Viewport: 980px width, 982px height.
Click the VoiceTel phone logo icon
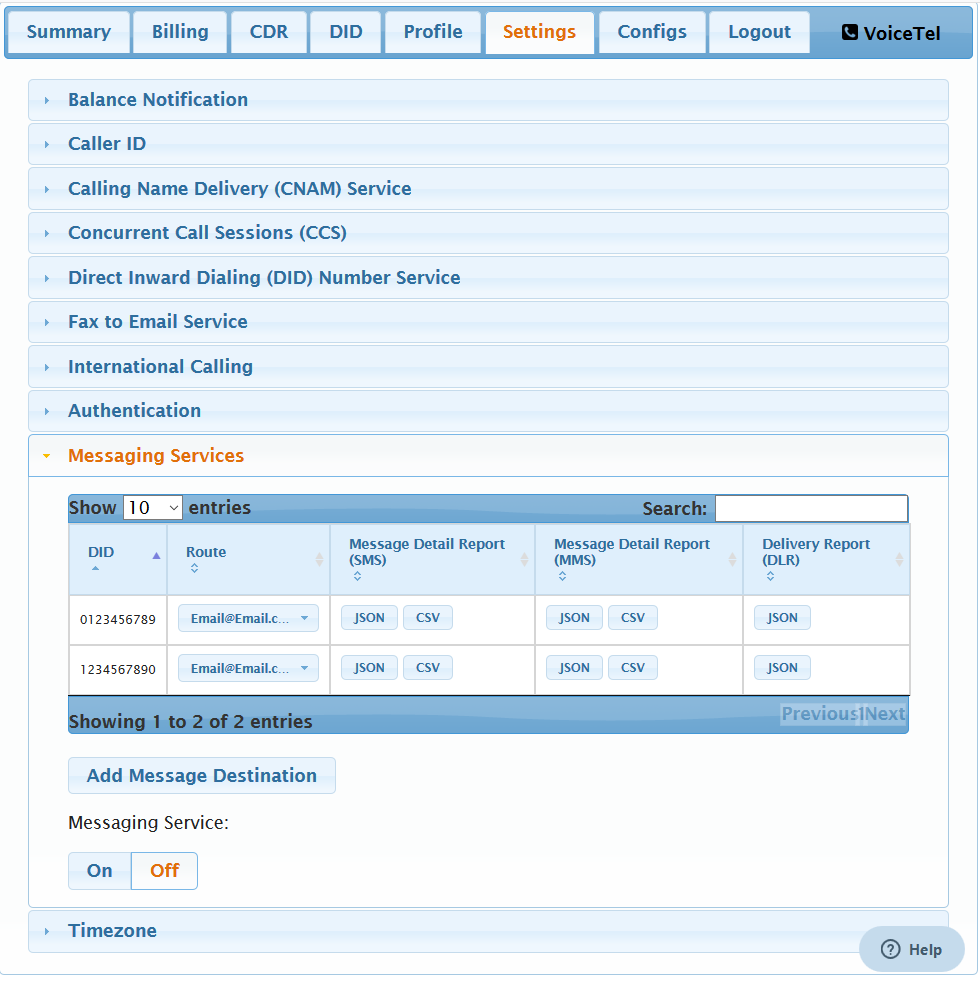pos(850,33)
